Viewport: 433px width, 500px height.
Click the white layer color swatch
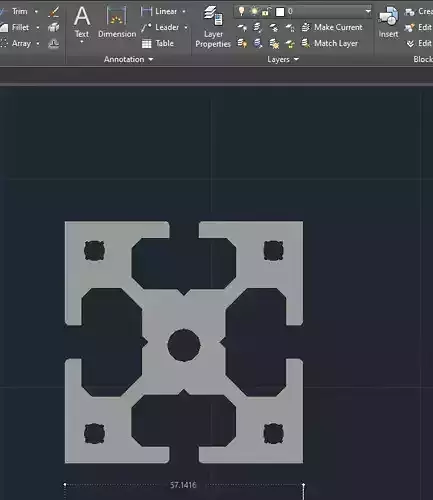[280, 12]
